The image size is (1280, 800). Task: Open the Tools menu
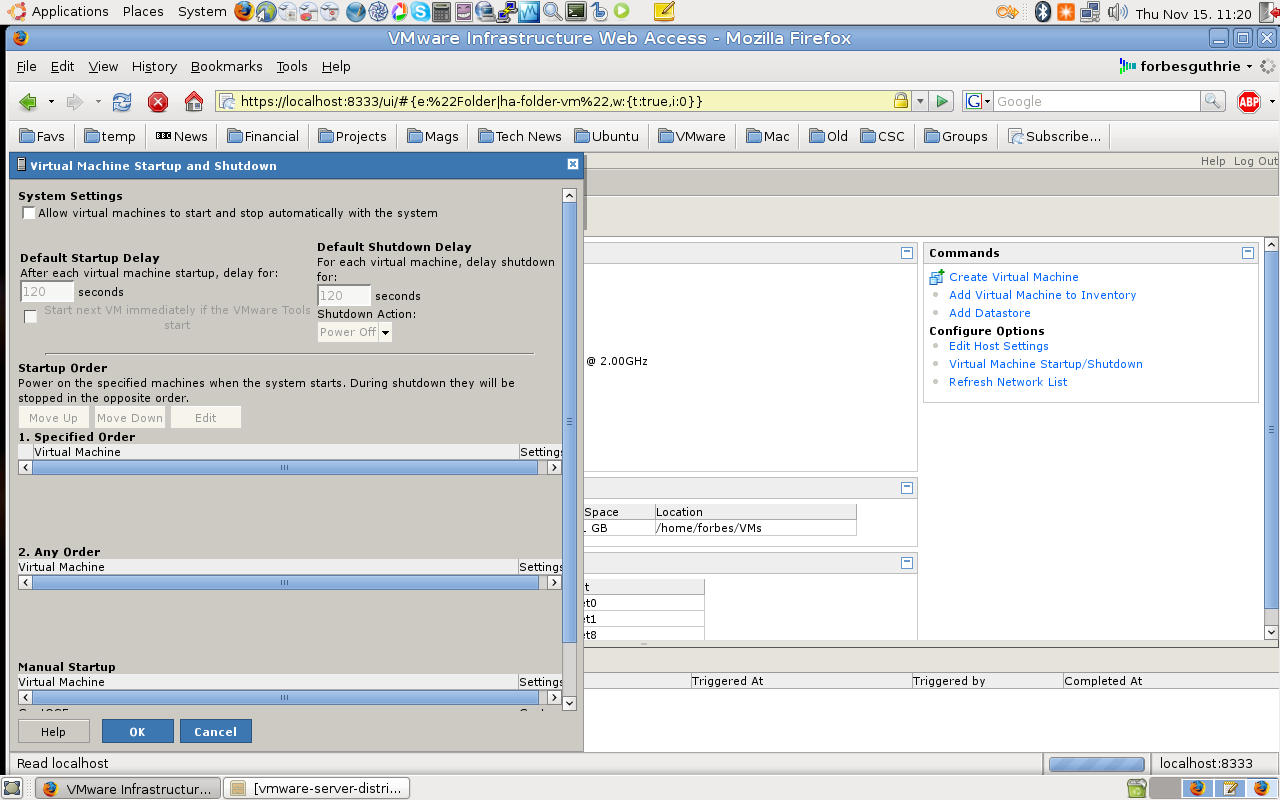(x=292, y=66)
